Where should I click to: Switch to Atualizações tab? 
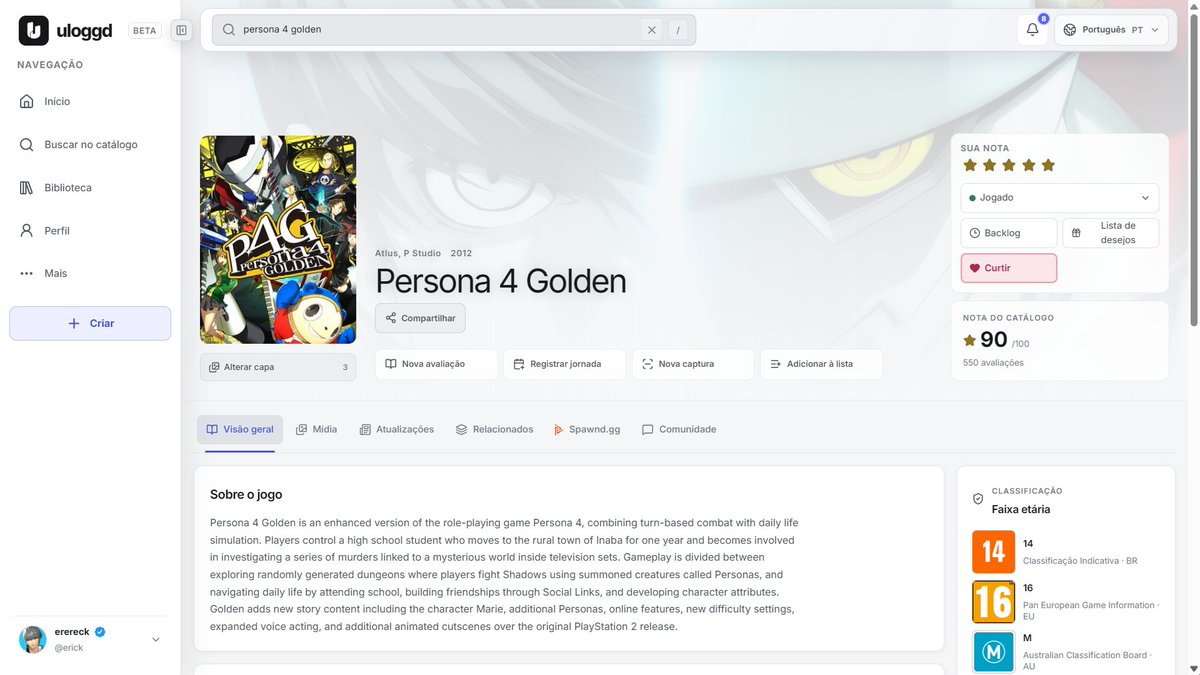(x=397, y=429)
